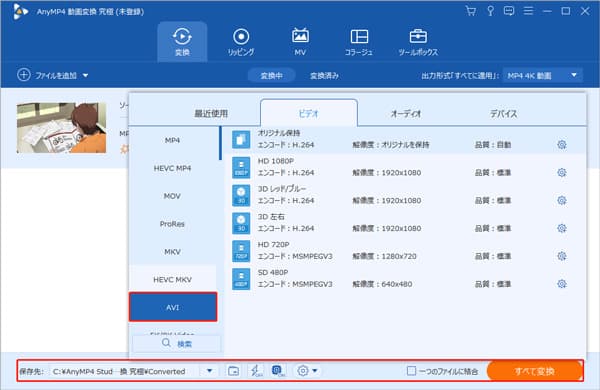The width and height of the screenshot is (600, 390).
Task: Click the 解像度：1280x720 text
Action: [384, 256]
